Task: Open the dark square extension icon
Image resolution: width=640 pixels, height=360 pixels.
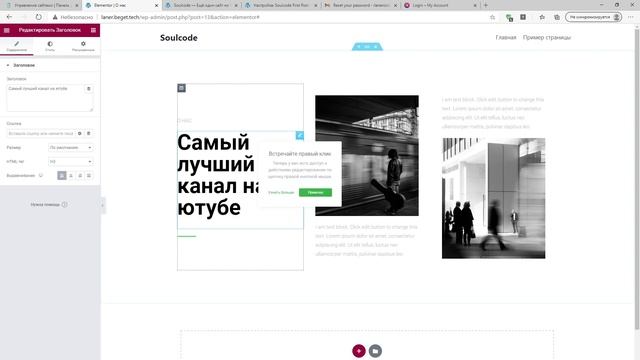Action: pyautogui.click(x=523, y=17)
